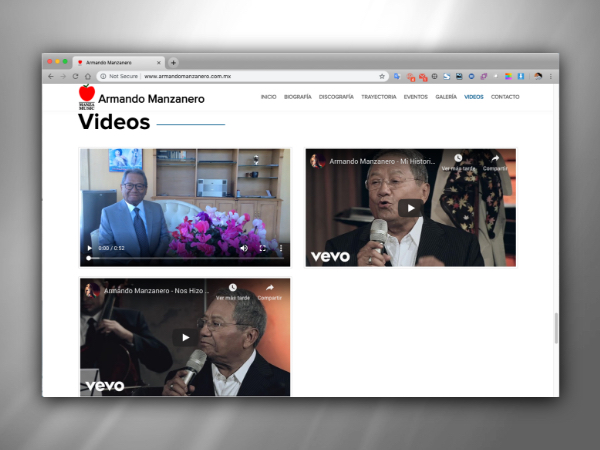600x450 pixels.
Task: Reload the page with refresh icon
Action: pos(75,77)
